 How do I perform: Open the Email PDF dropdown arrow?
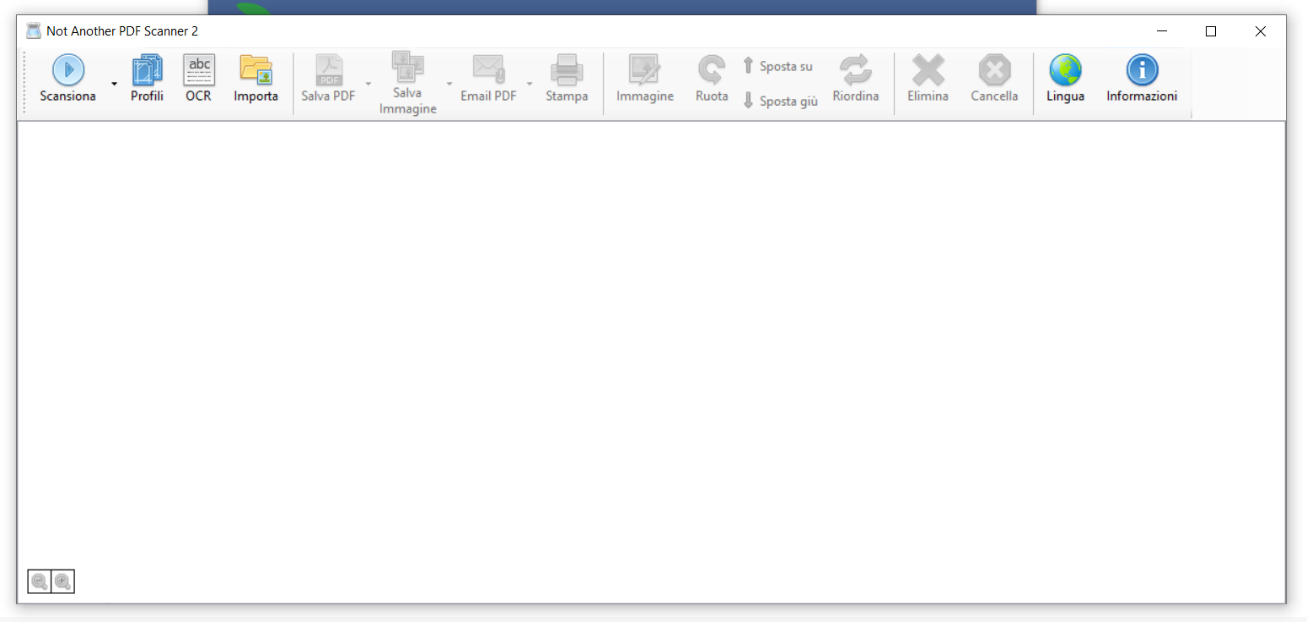click(530, 84)
